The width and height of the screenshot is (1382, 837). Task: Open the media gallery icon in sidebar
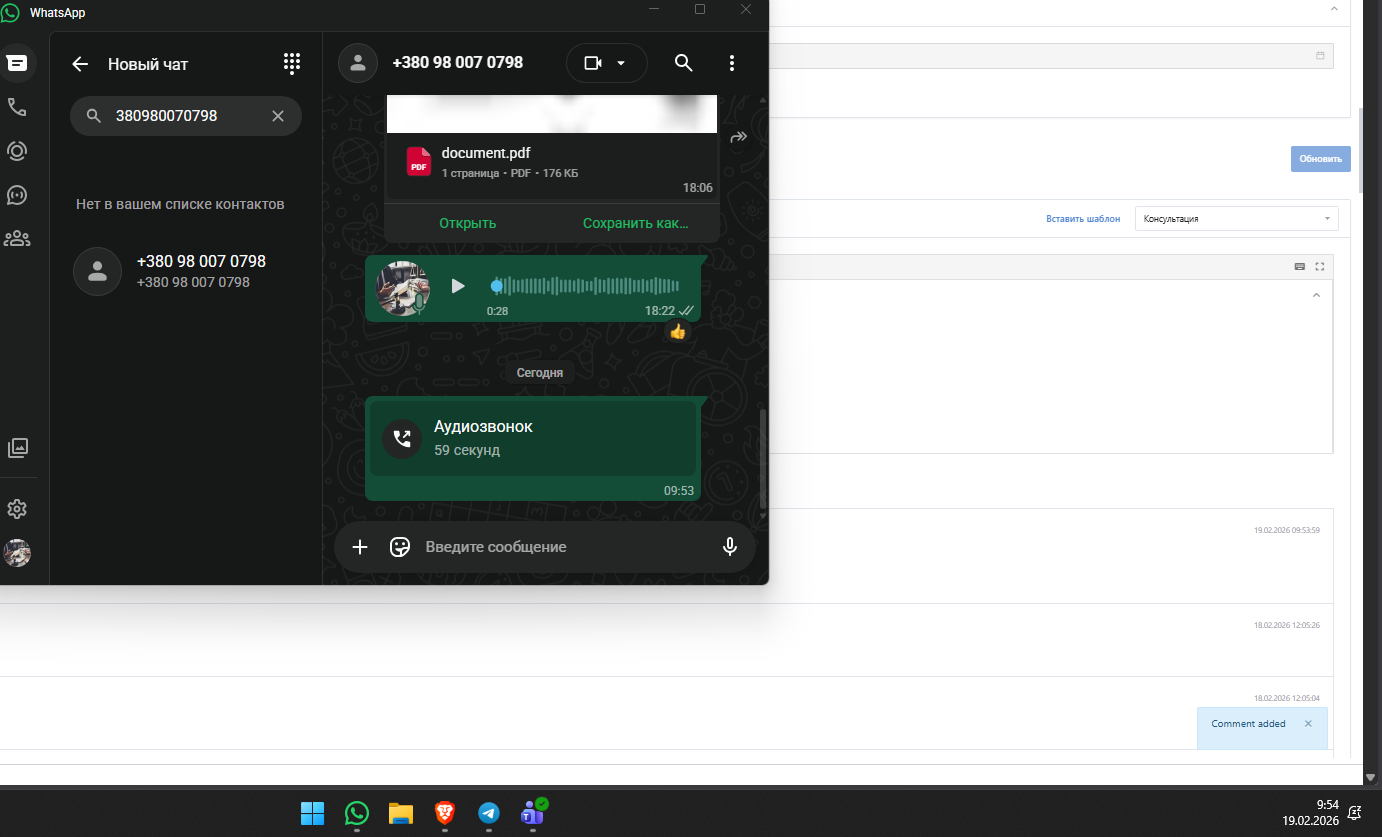17,448
